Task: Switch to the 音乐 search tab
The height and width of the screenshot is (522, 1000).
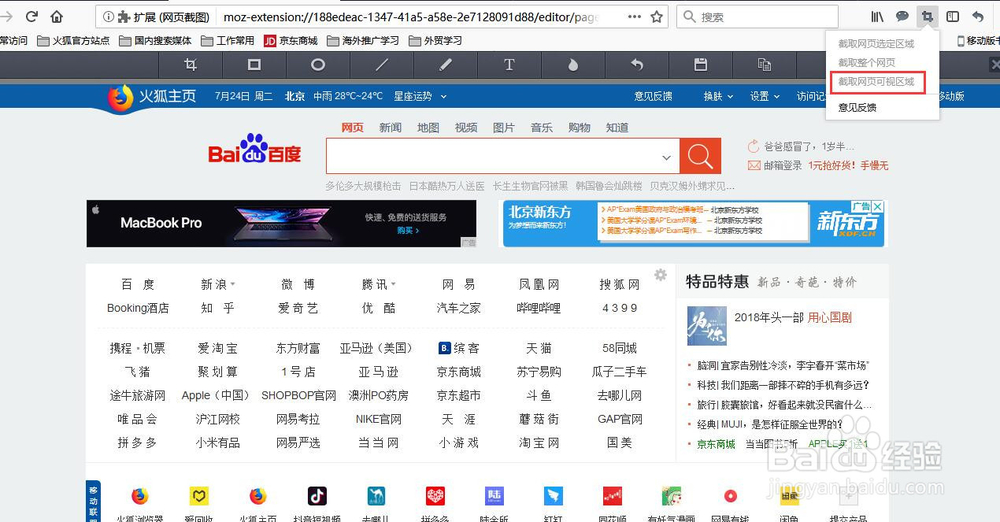Action: [541, 128]
